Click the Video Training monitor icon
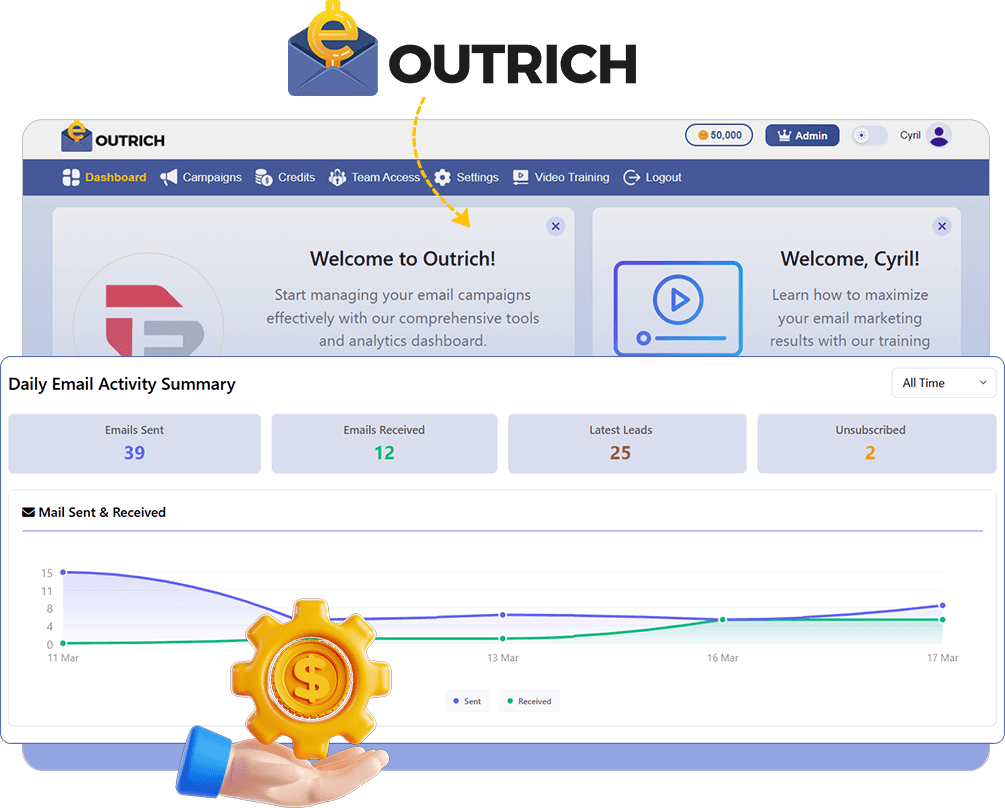The height and width of the screenshot is (808, 1005). tap(520, 177)
